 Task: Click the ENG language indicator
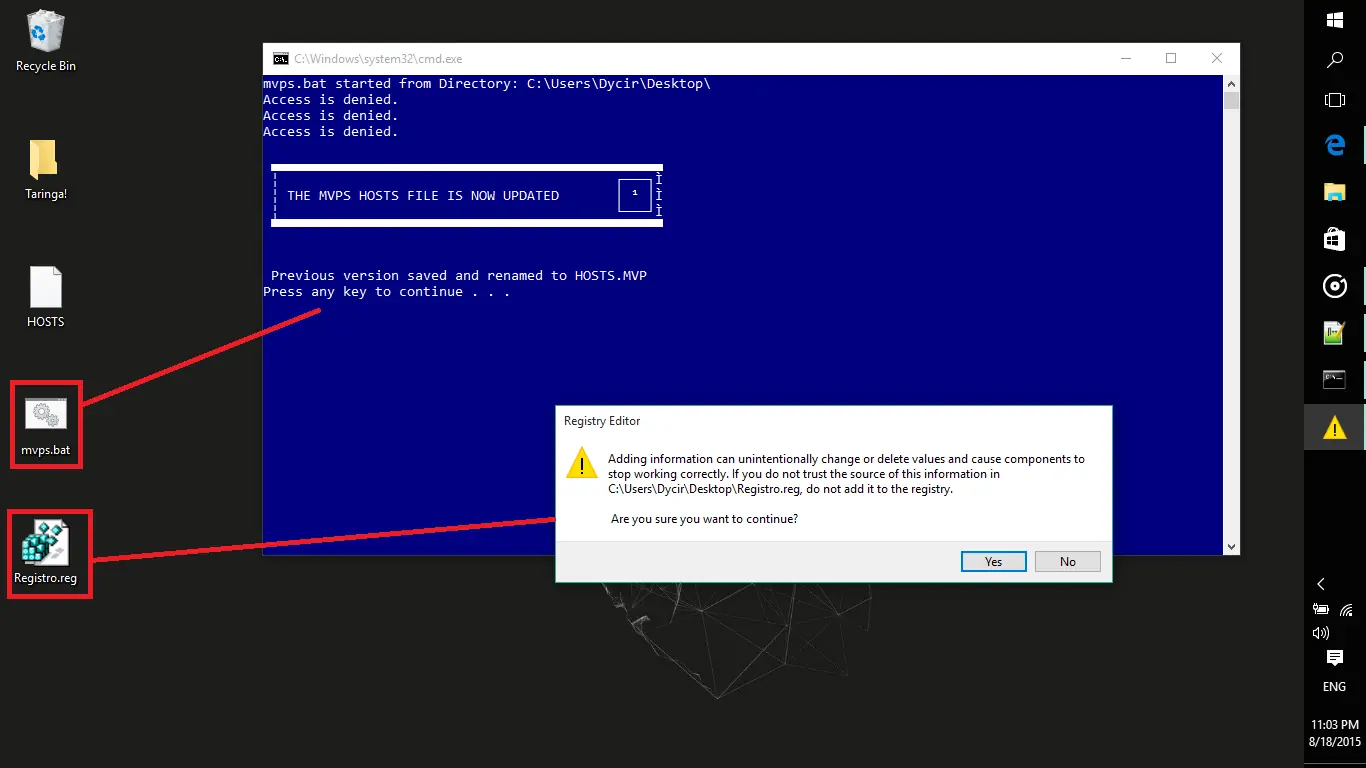point(1335,687)
